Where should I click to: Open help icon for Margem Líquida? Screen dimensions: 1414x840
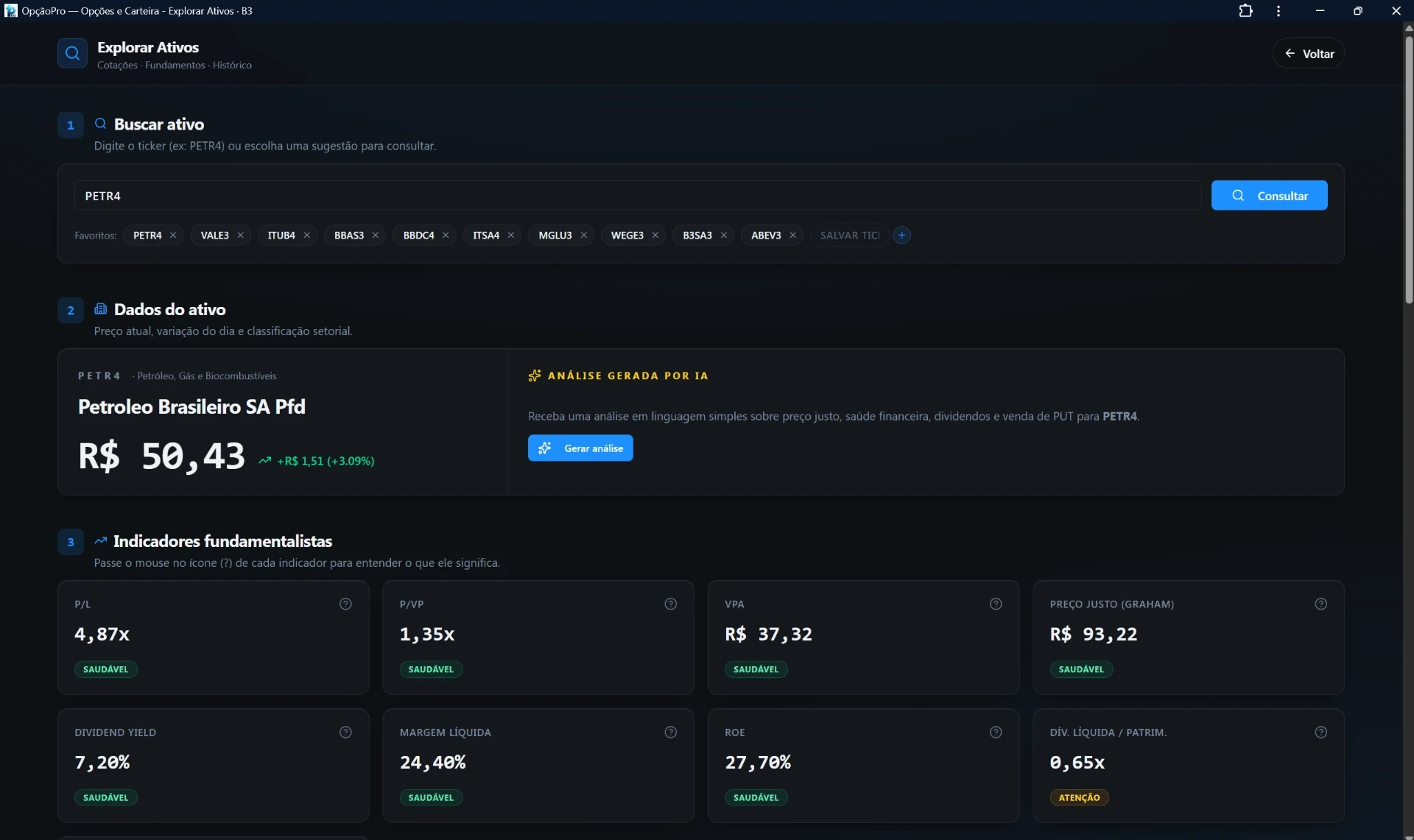671,733
